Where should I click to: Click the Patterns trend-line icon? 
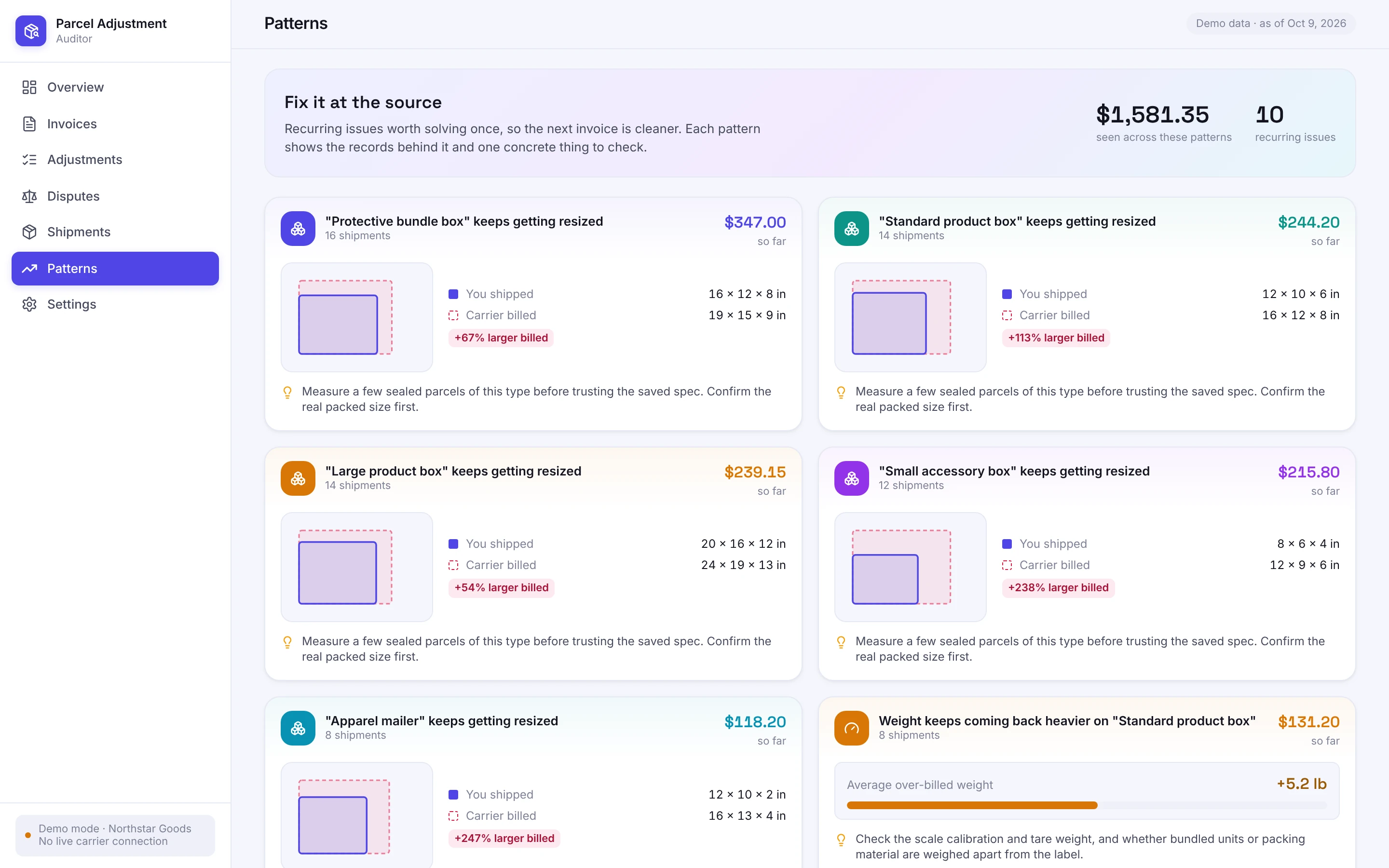tap(29, 269)
